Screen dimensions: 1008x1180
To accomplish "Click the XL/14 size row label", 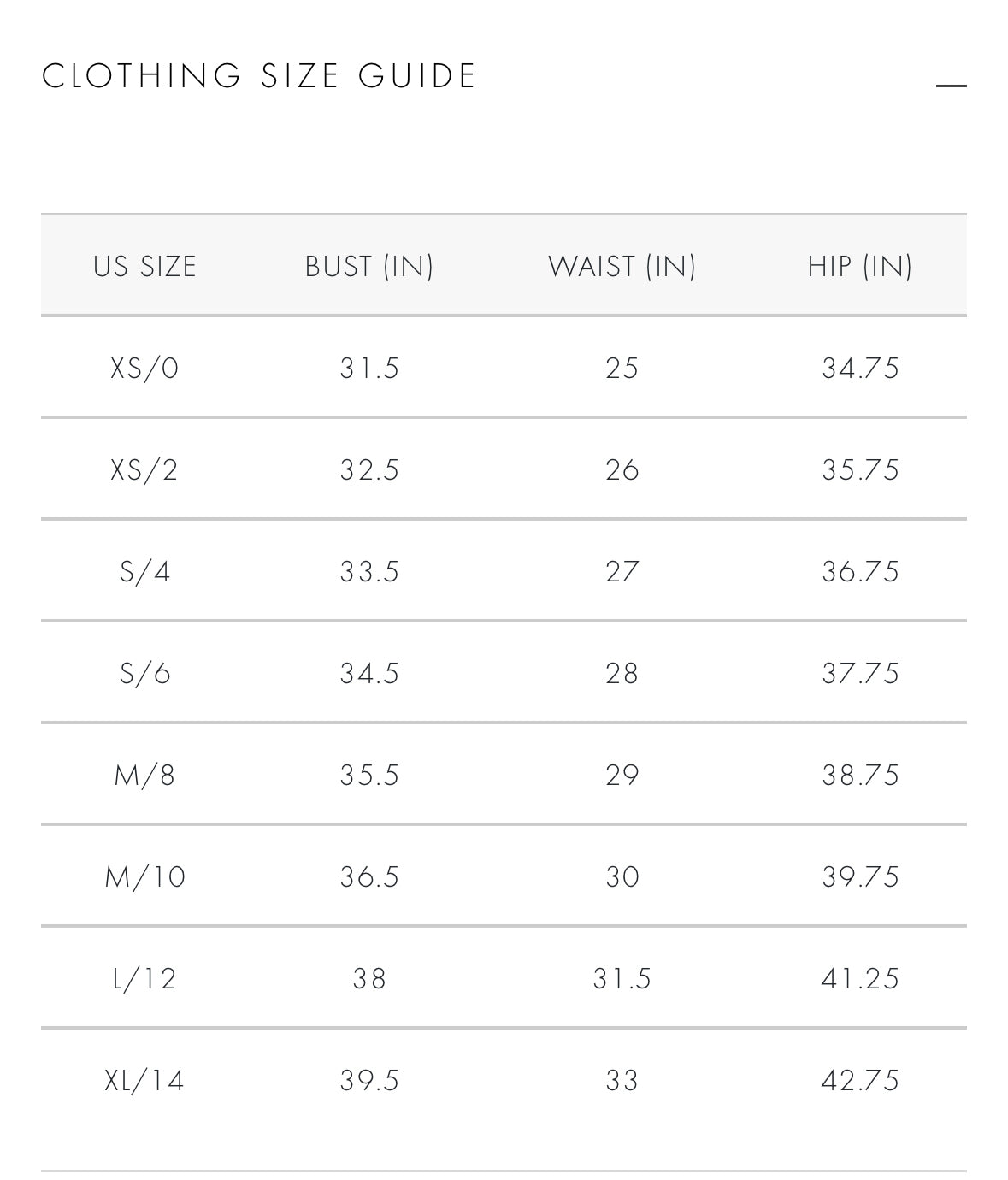I will [144, 1081].
